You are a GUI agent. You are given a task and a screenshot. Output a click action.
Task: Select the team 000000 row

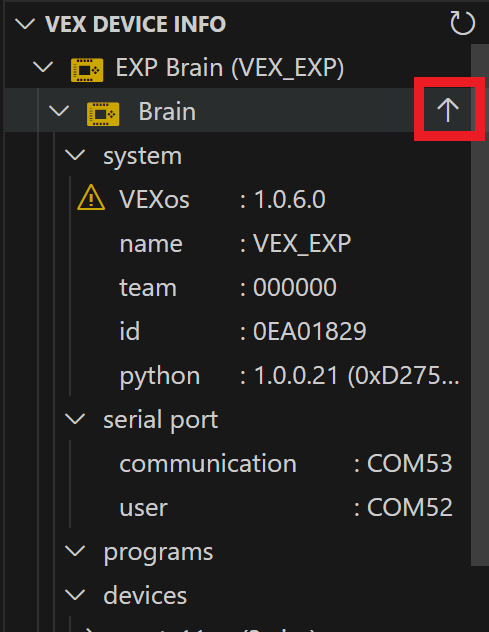pyautogui.click(x=238, y=287)
